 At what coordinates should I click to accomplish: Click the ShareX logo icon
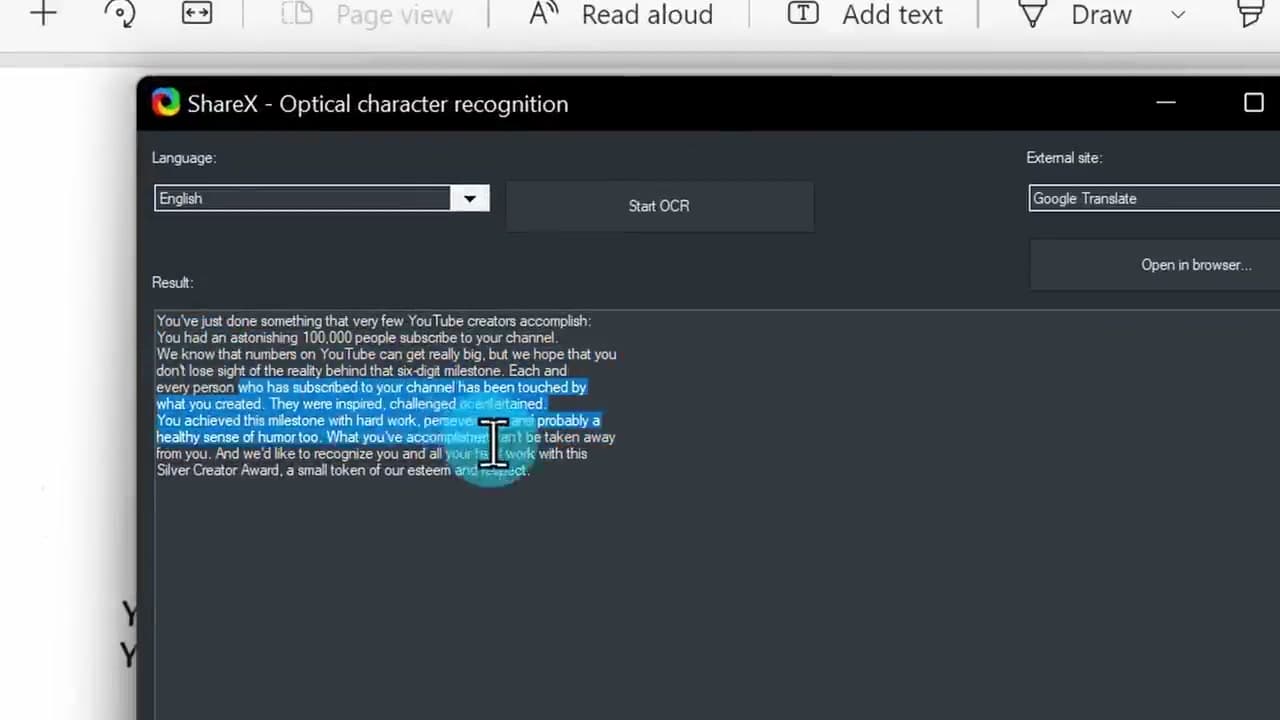point(166,103)
